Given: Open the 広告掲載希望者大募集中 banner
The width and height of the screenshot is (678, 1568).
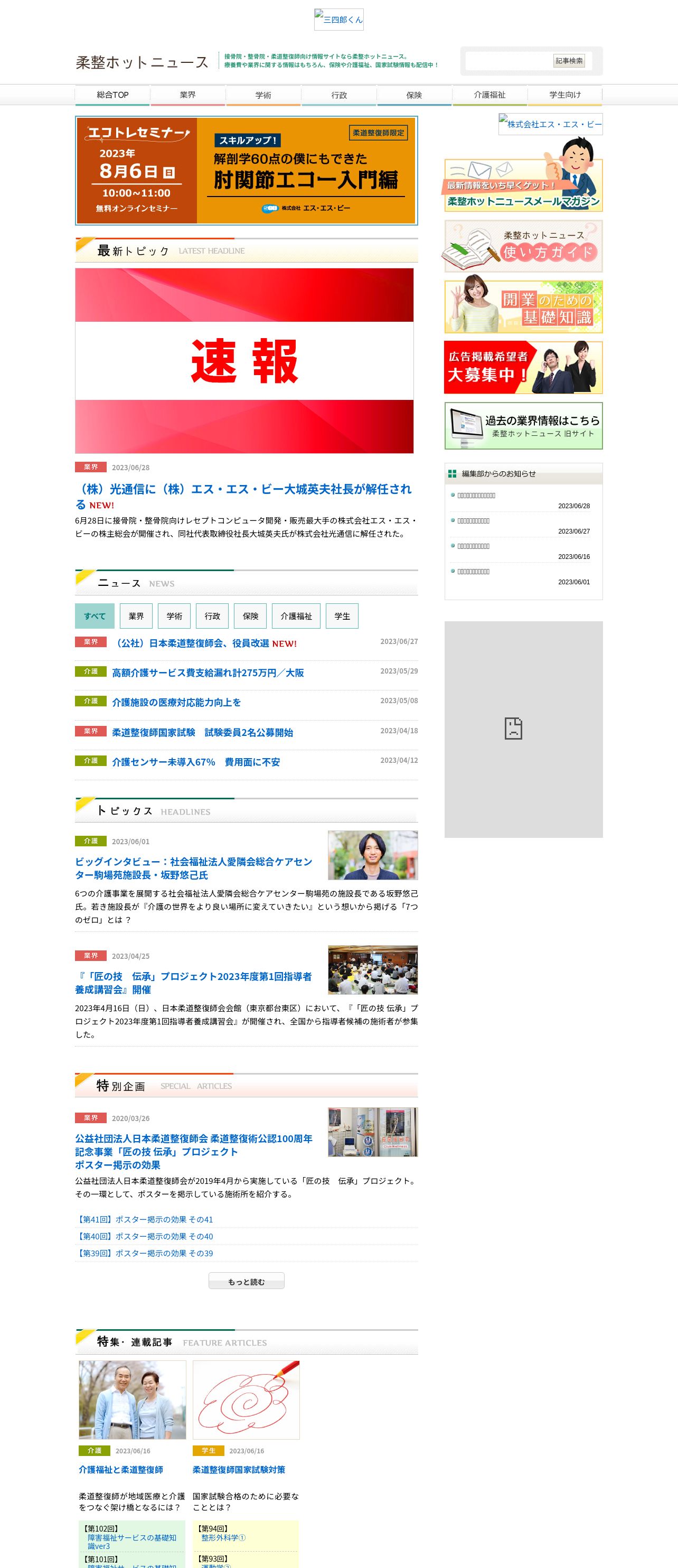Looking at the screenshot, I should pos(523,367).
